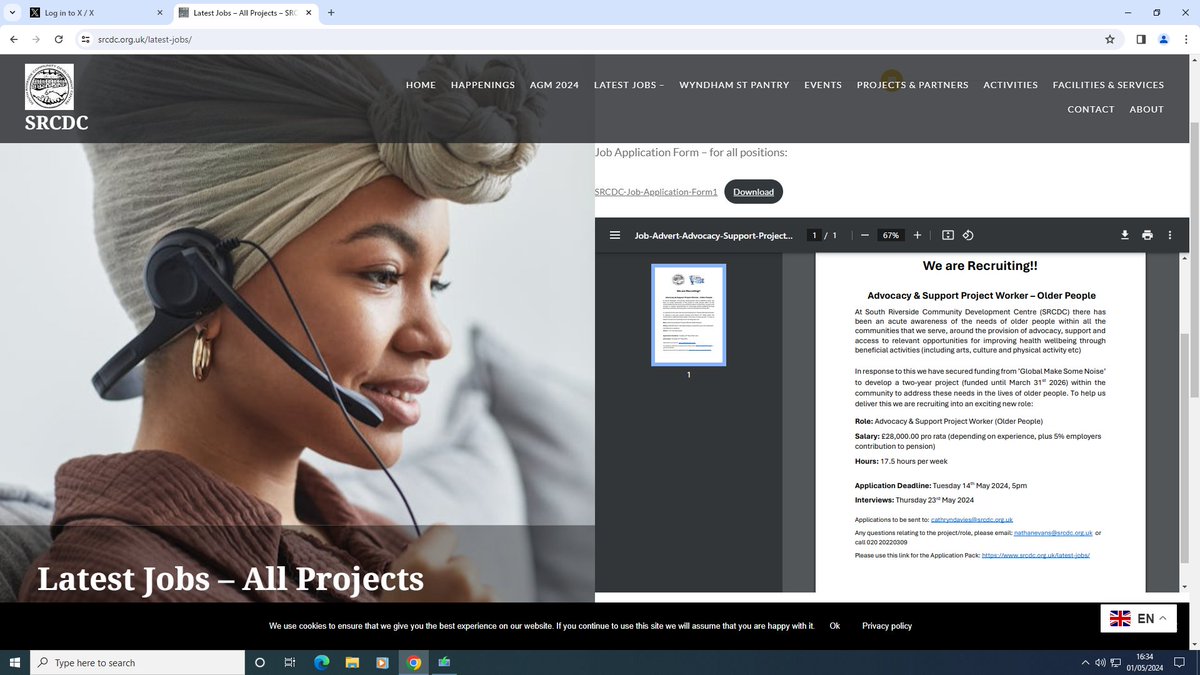
Task: Open PROJECTS & PARTNERS menu
Action: 912,85
